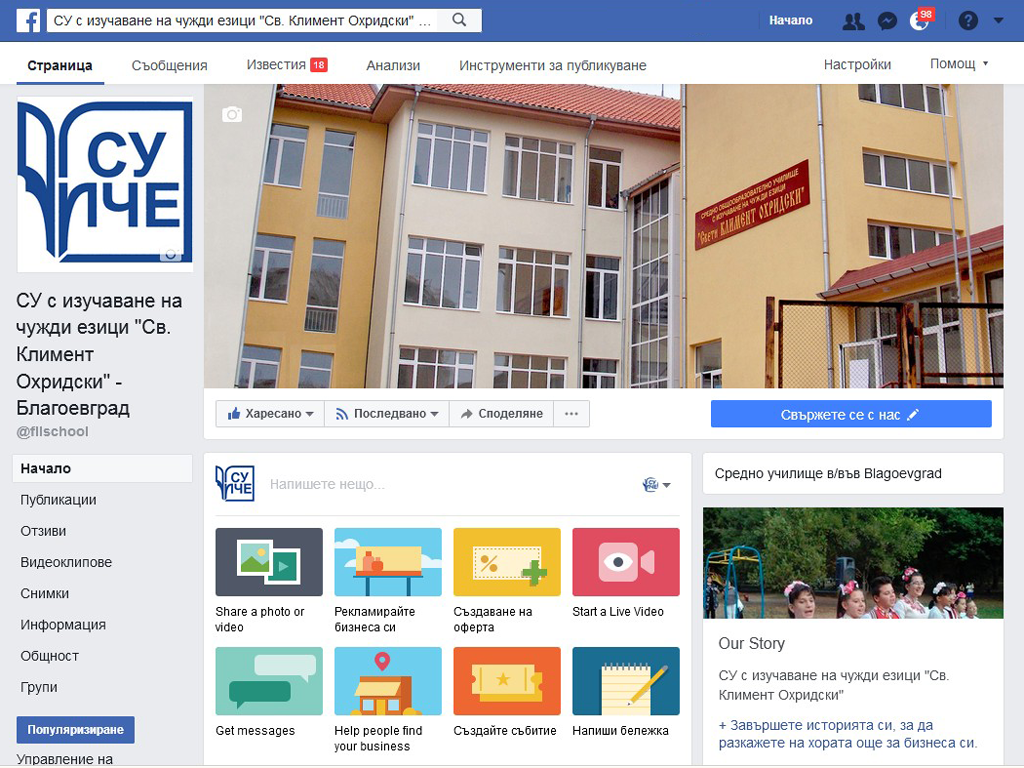Open the Известия tab

[287, 65]
